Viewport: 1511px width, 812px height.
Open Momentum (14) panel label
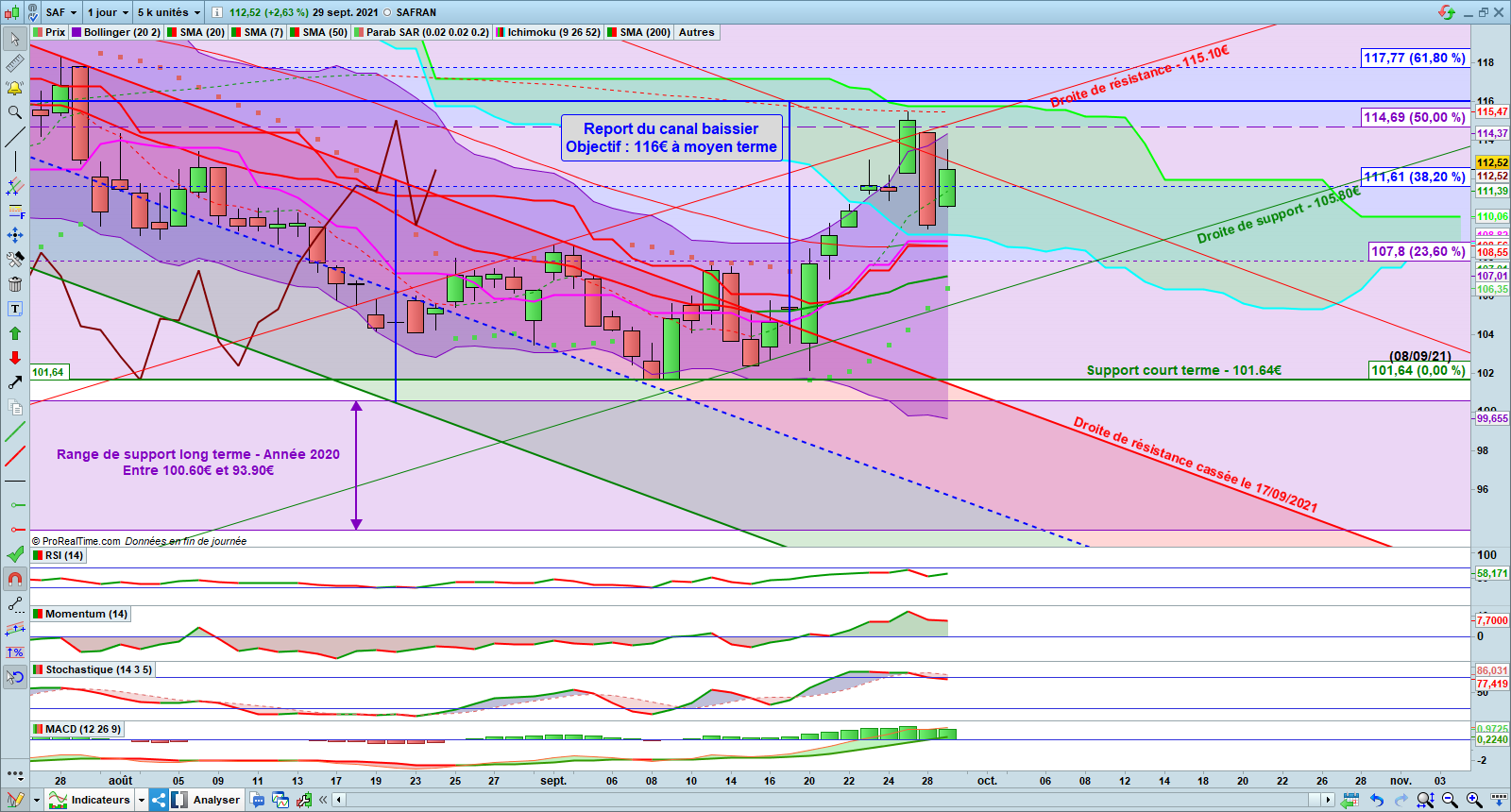80,614
